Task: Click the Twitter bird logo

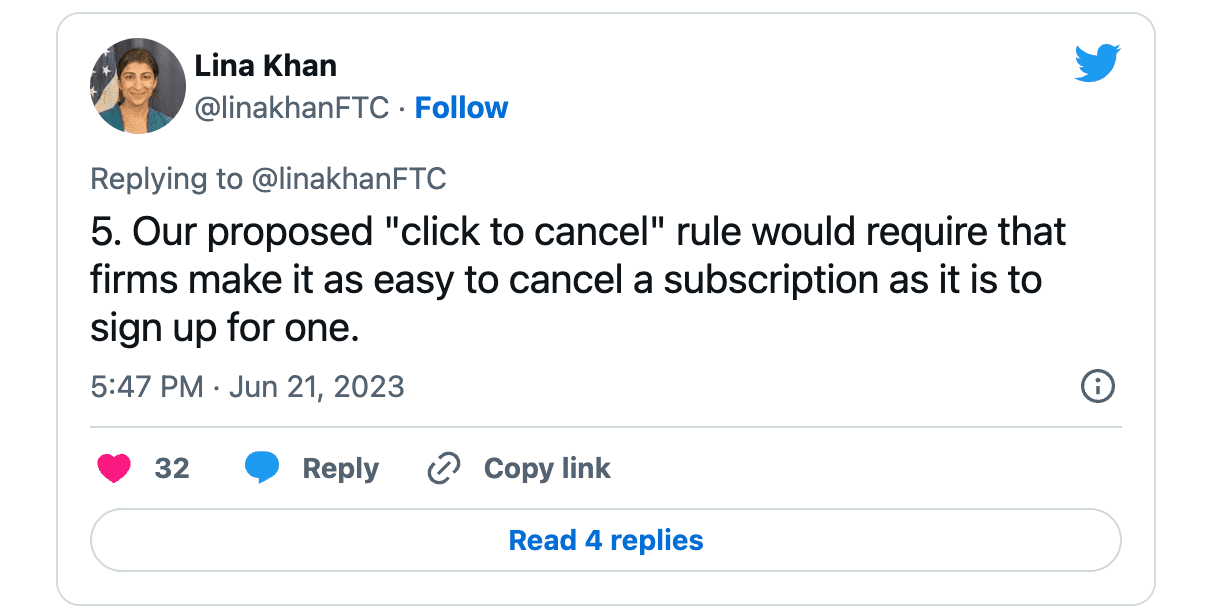Action: point(1097,65)
